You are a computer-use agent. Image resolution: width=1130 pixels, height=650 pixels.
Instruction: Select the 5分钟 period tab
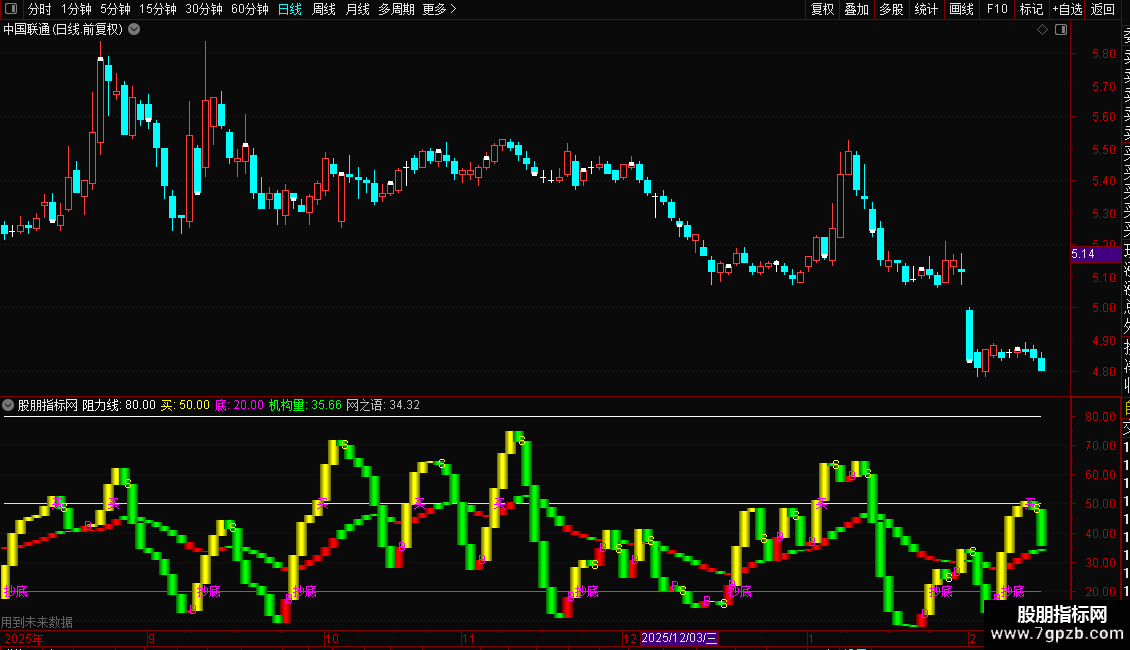[115, 9]
